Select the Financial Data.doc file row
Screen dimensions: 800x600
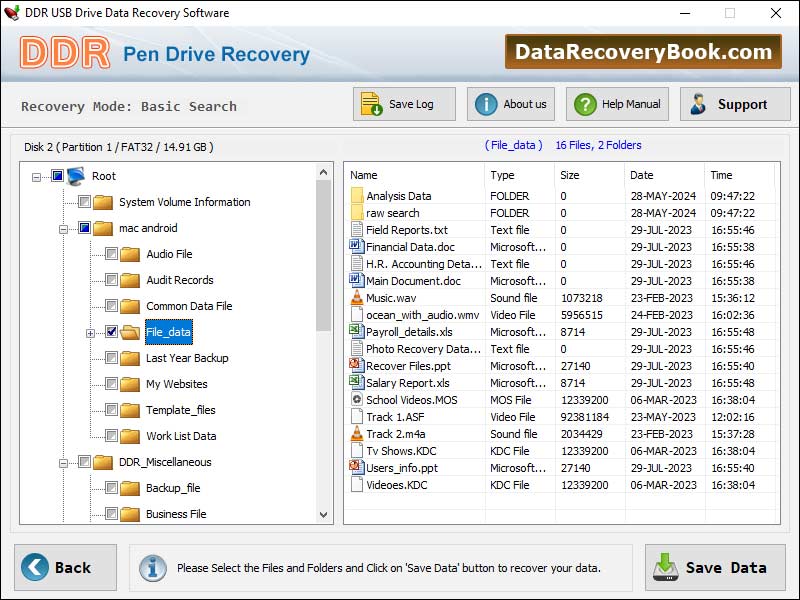tap(420, 246)
